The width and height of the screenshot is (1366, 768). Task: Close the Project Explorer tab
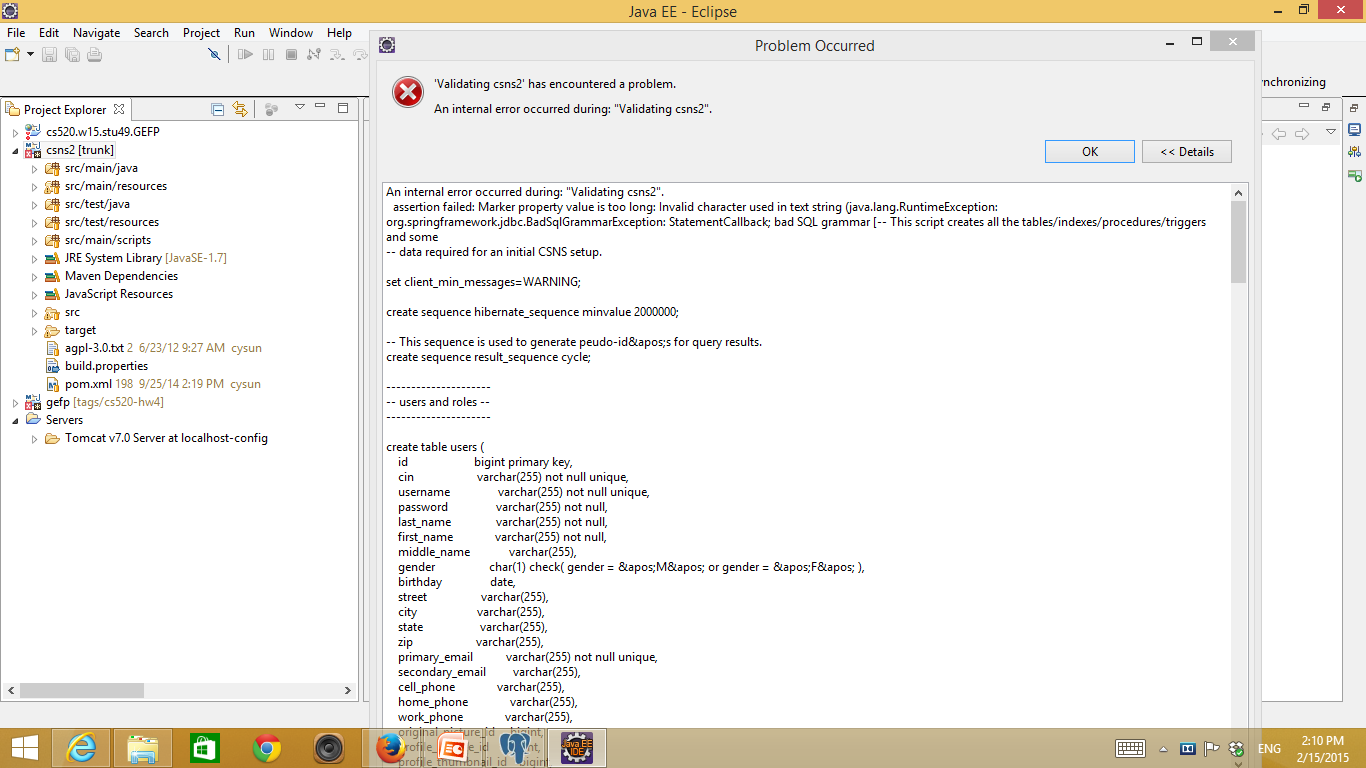click(x=119, y=109)
